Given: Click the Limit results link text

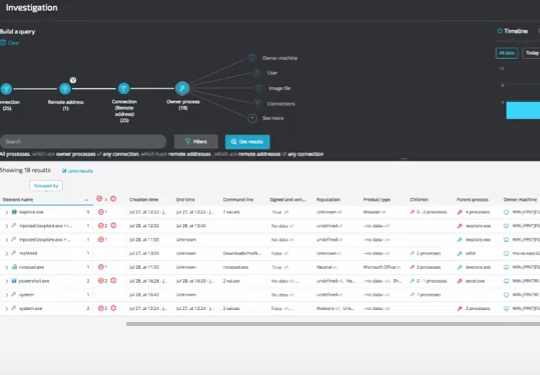Looking at the screenshot, I should tap(80, 171).
